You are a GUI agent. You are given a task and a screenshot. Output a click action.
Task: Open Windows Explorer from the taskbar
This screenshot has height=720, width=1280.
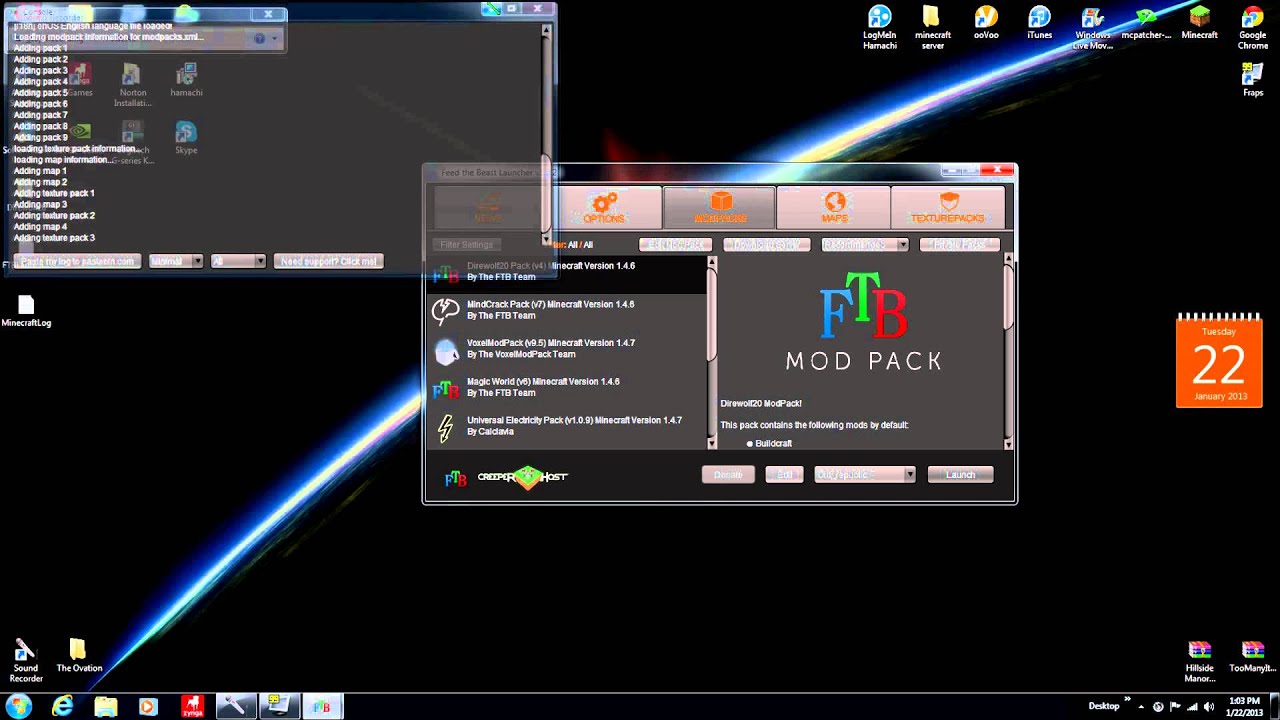coord(105,707)
